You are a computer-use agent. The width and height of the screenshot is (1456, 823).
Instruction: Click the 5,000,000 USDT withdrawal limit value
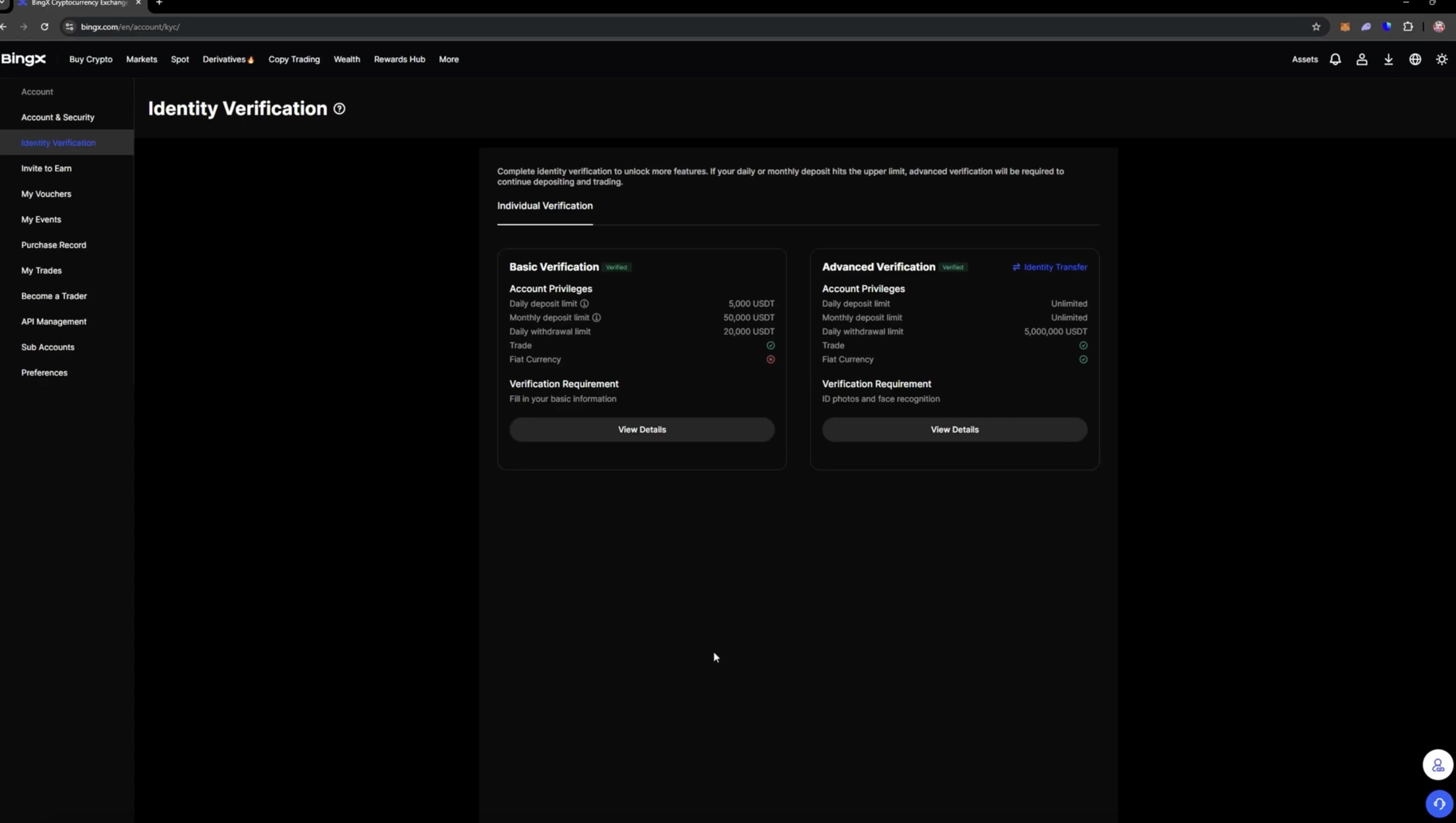tap(1055, 332)
